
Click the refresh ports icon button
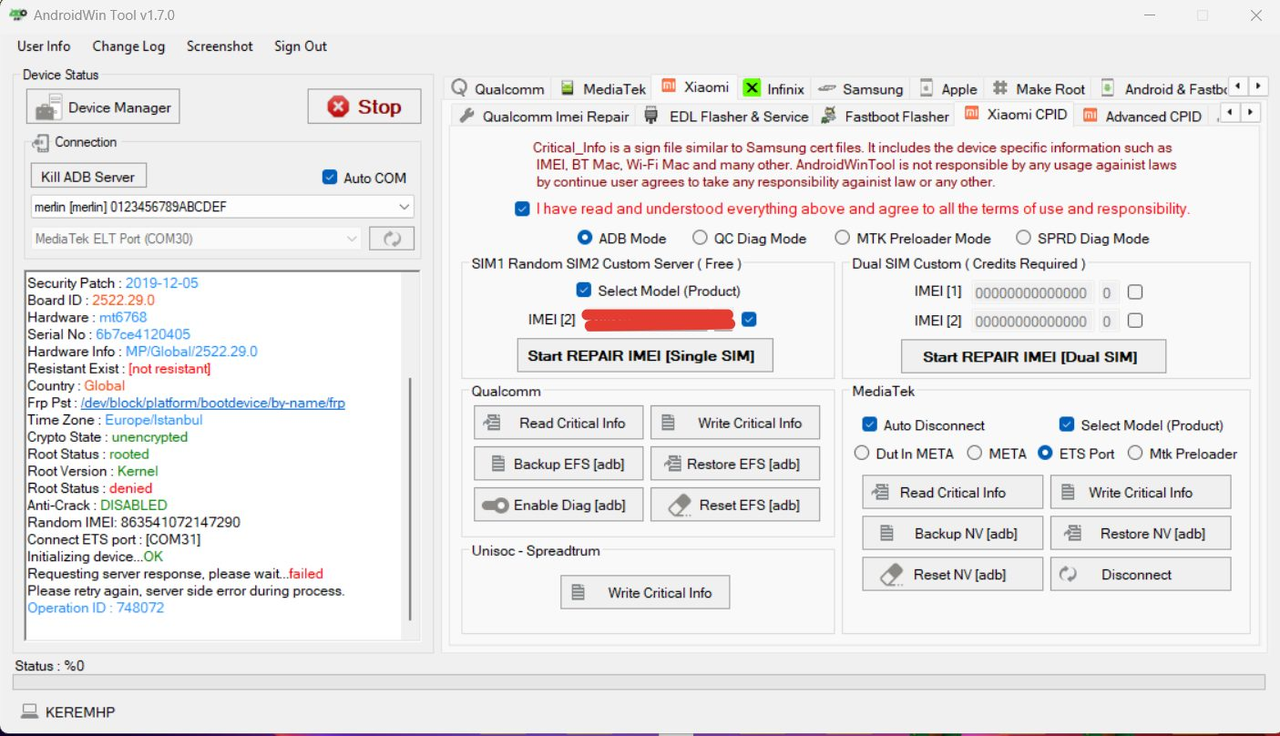392,239
